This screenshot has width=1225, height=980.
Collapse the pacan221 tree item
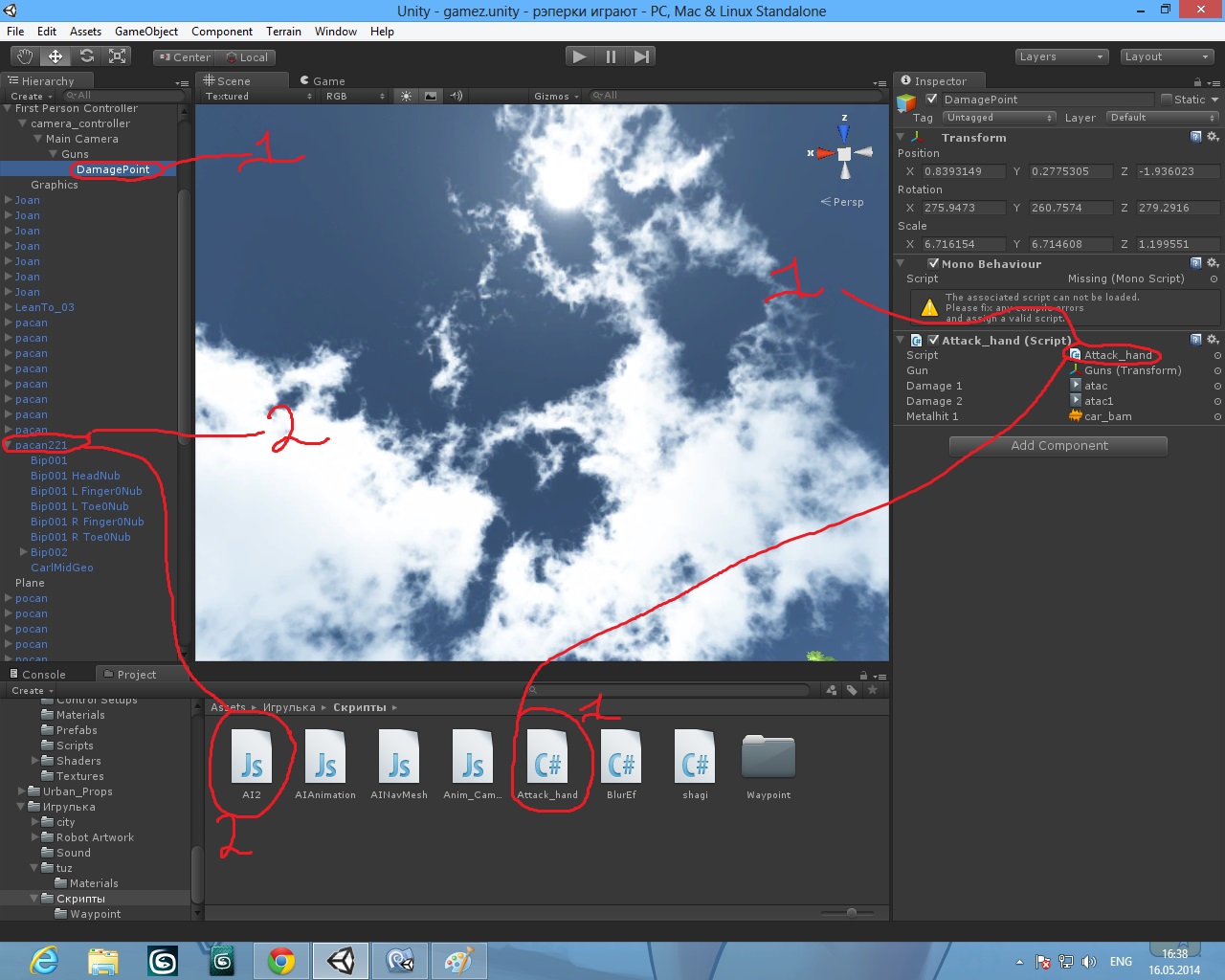point(9,445)
